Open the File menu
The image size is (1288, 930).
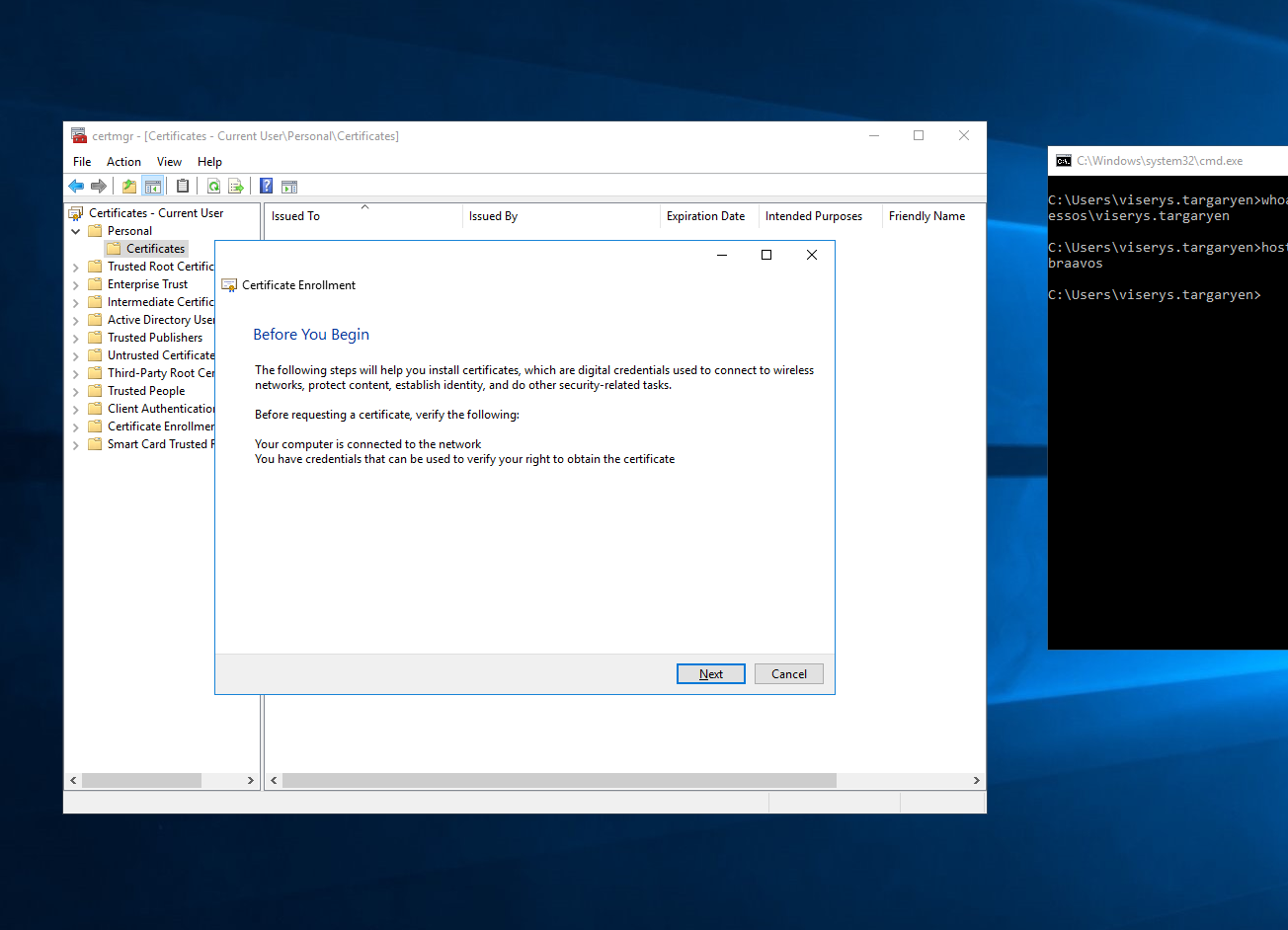pyautogui.click(x=82, y=161)
